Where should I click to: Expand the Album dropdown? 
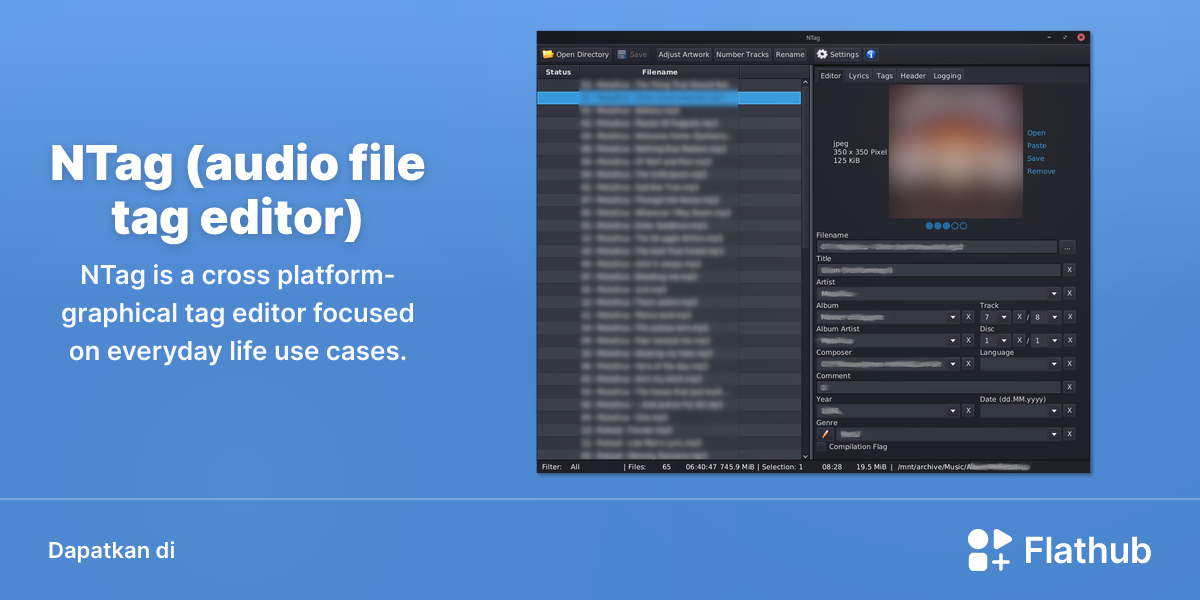tap(953, 317)
